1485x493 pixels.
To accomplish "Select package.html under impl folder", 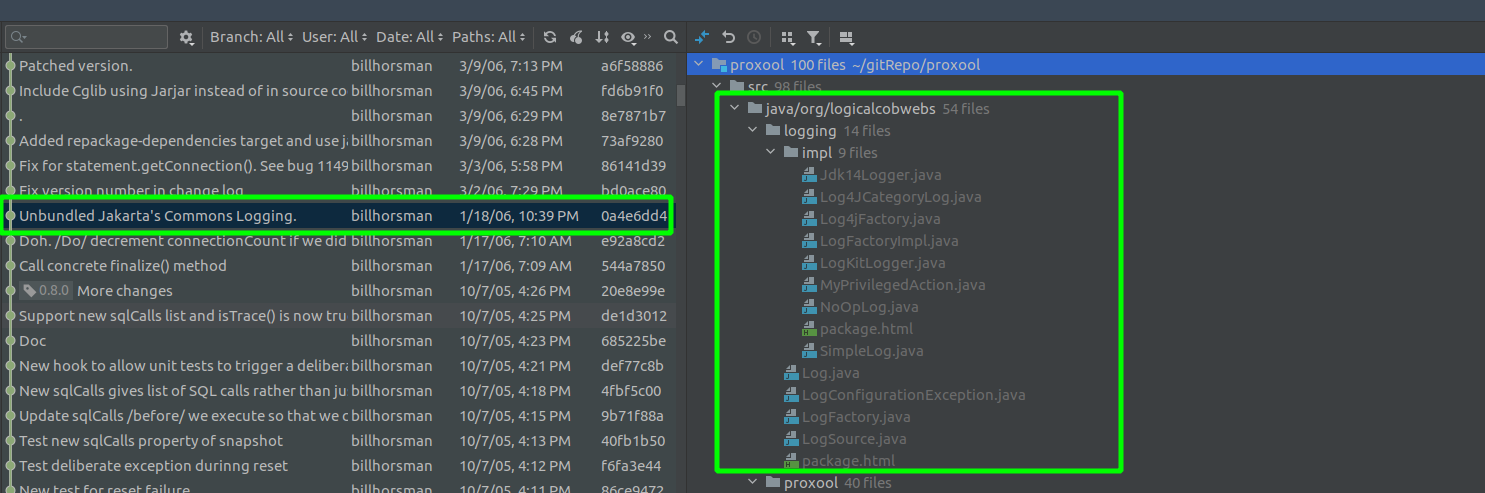I will point(866,329).
